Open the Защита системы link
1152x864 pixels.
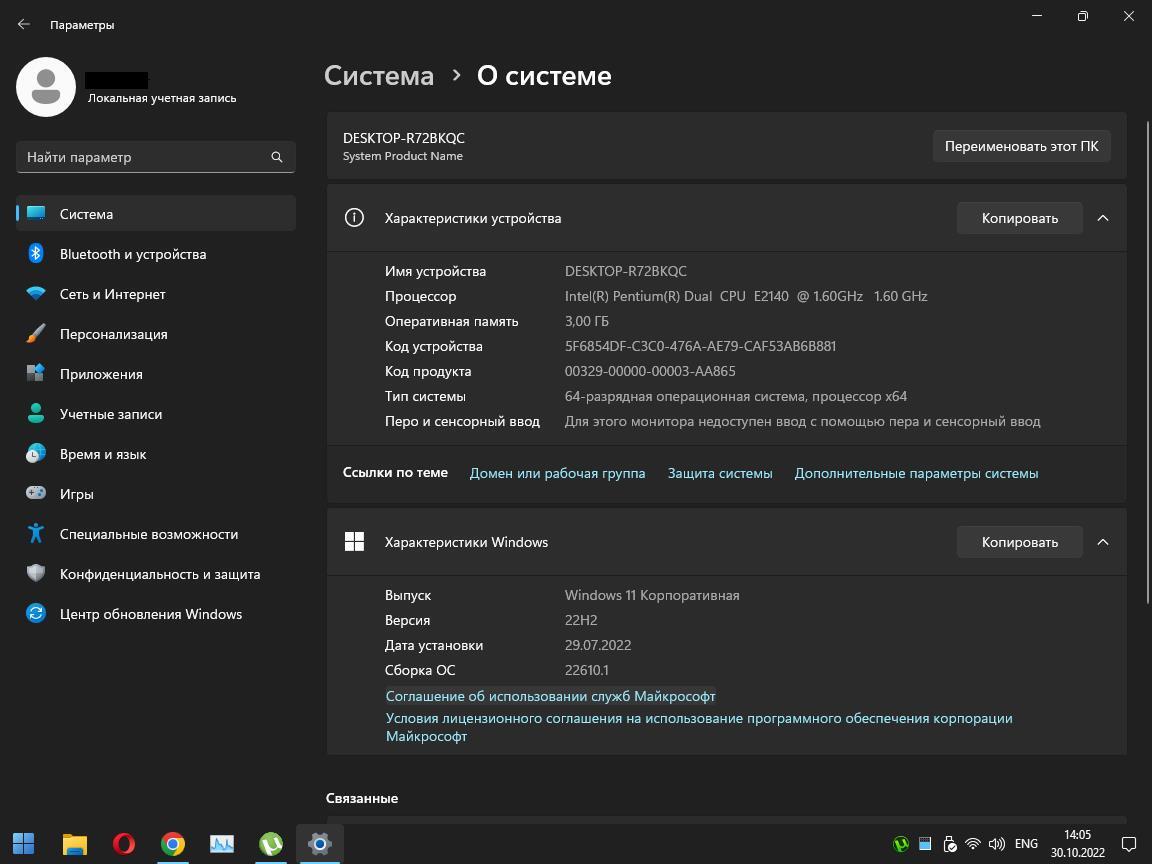pos(720,473)
